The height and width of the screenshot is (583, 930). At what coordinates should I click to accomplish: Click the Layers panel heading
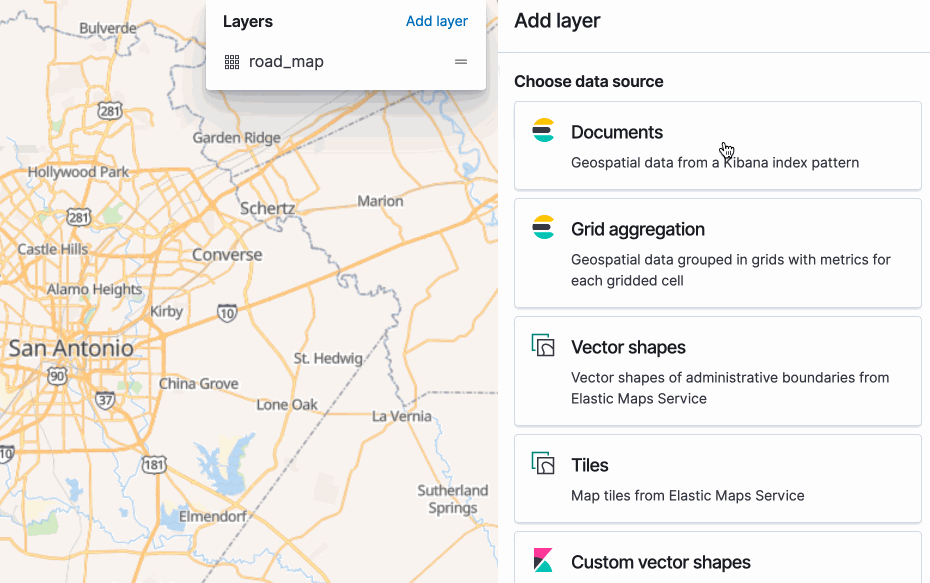pyautogui.click(x=248, y=21)
